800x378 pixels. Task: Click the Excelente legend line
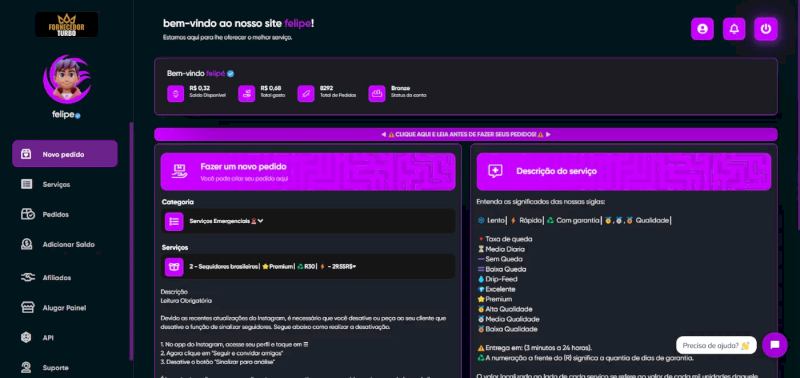[496, 289]
